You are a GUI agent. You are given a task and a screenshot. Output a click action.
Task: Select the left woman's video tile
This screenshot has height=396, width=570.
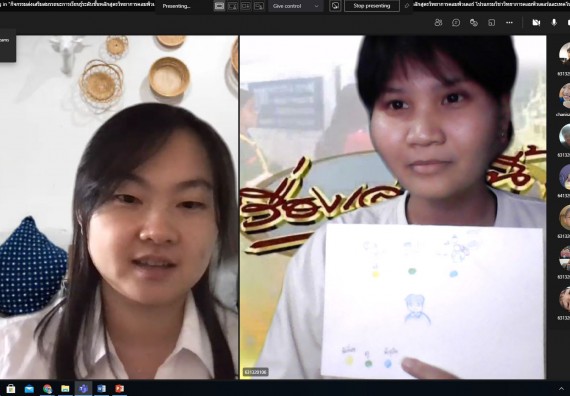[x=119, y=207]
